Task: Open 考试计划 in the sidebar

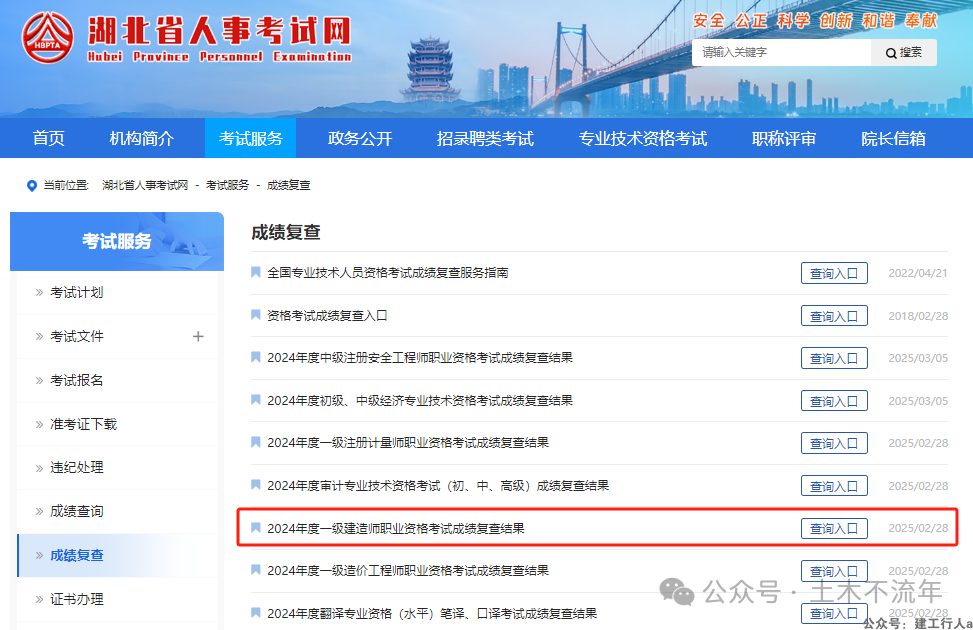Action: coord(76,292)
